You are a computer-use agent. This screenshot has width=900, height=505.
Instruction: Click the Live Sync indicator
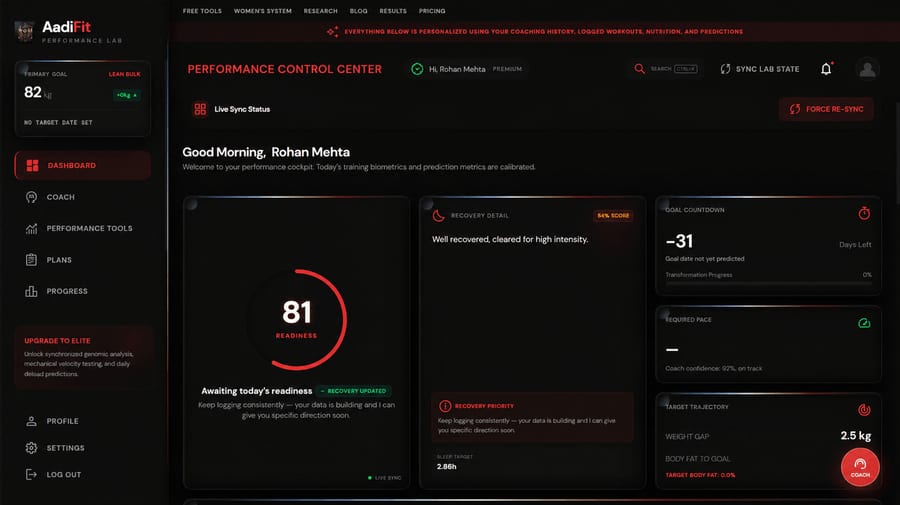coord(385,477)
